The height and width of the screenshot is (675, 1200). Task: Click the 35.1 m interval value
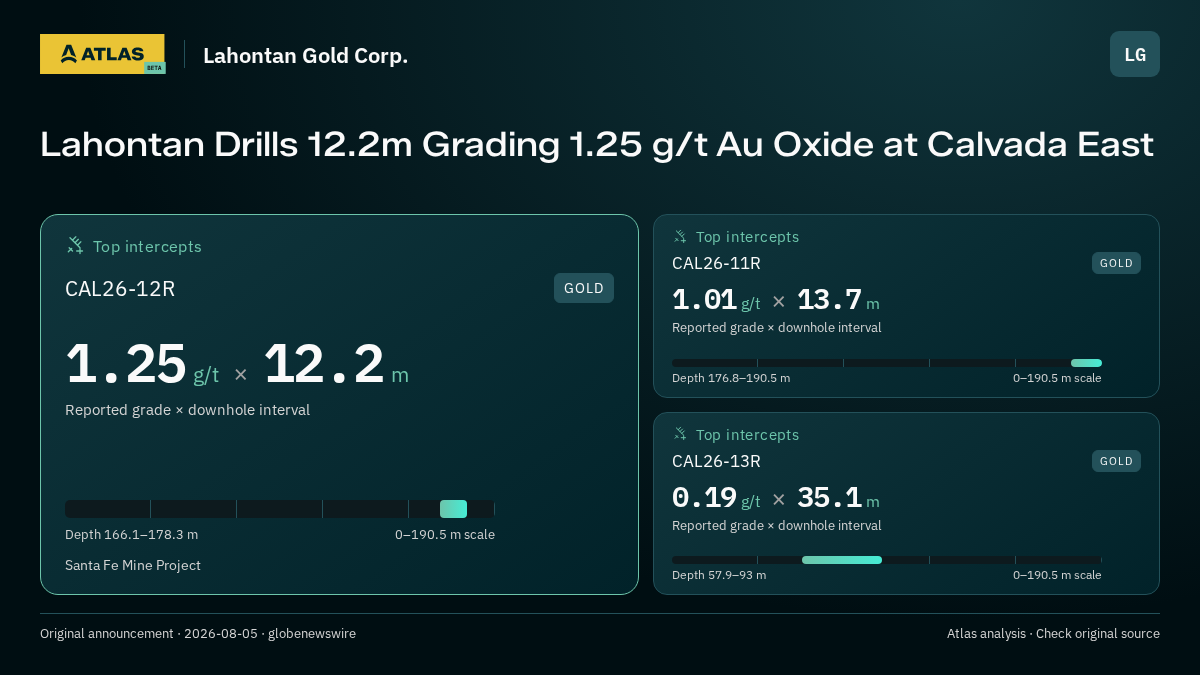coord(838,498)
